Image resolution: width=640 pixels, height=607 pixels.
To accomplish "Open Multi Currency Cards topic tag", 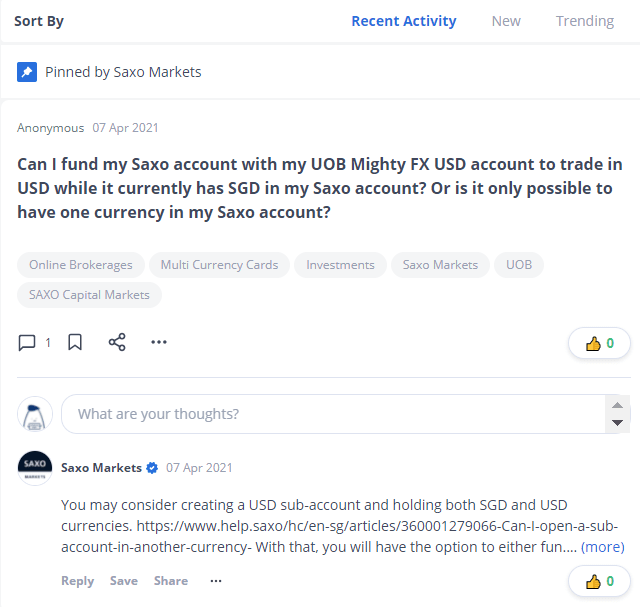I will pos(220,265).
